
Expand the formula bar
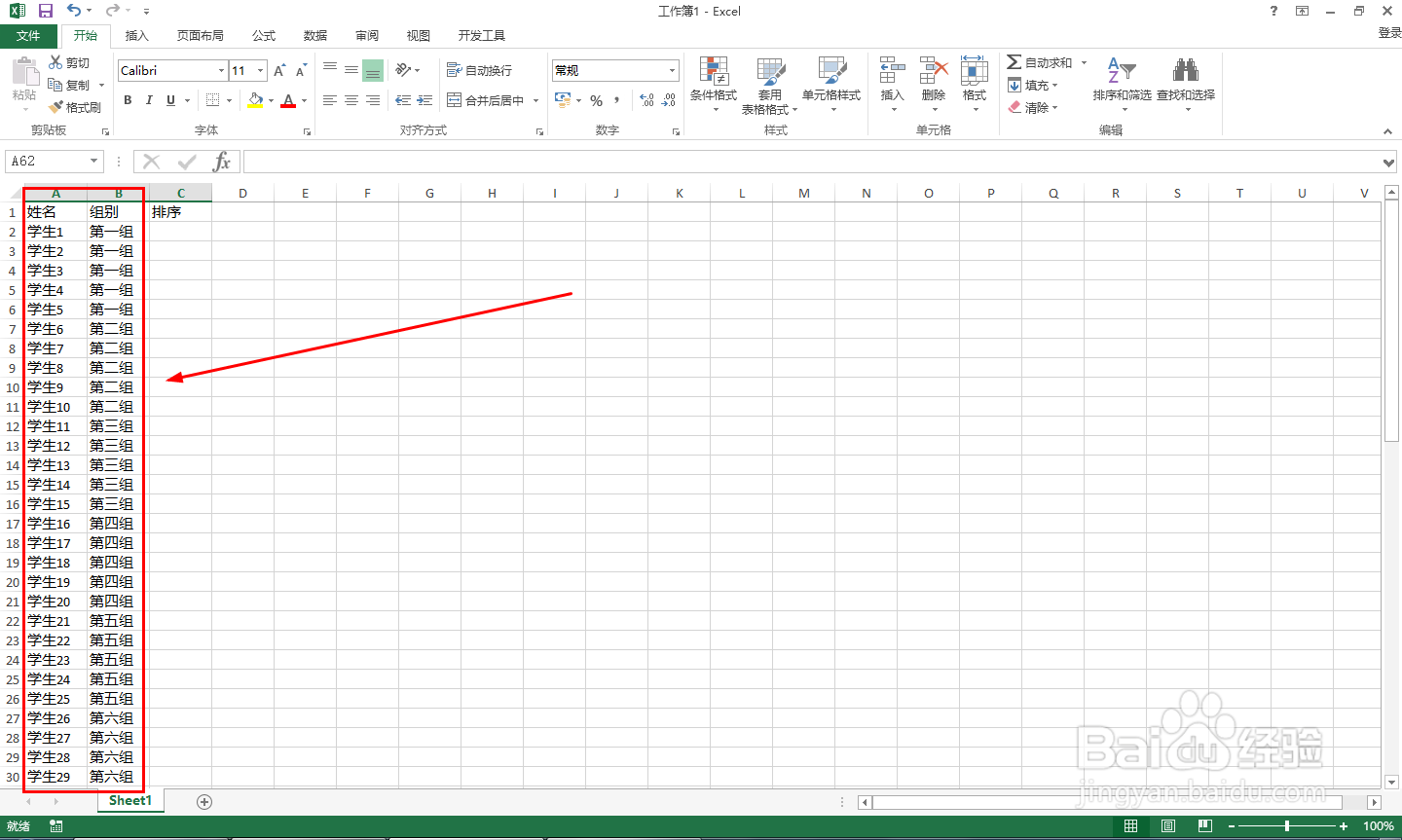pos(1389,162)
